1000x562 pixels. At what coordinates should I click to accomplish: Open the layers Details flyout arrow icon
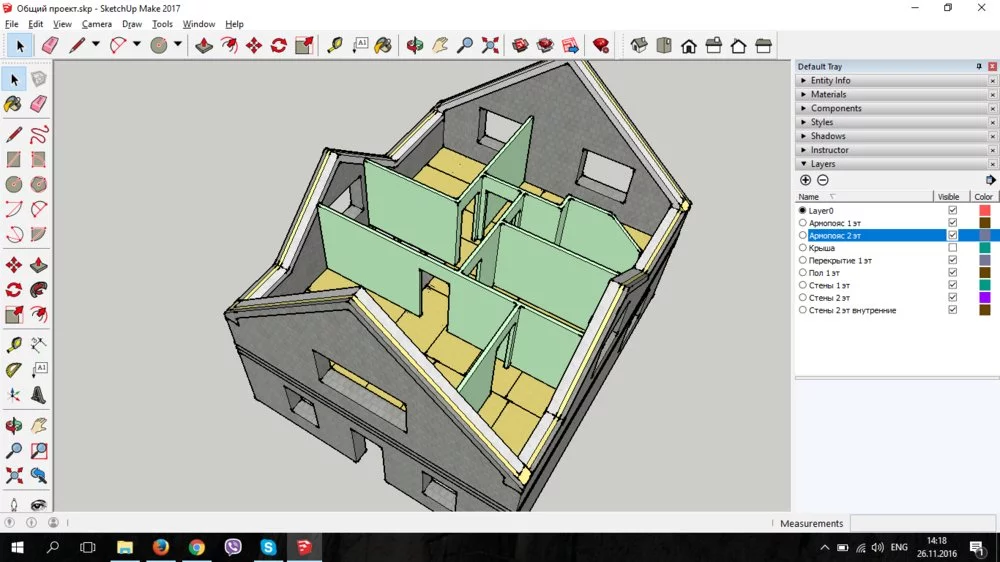tap(990, 180)
